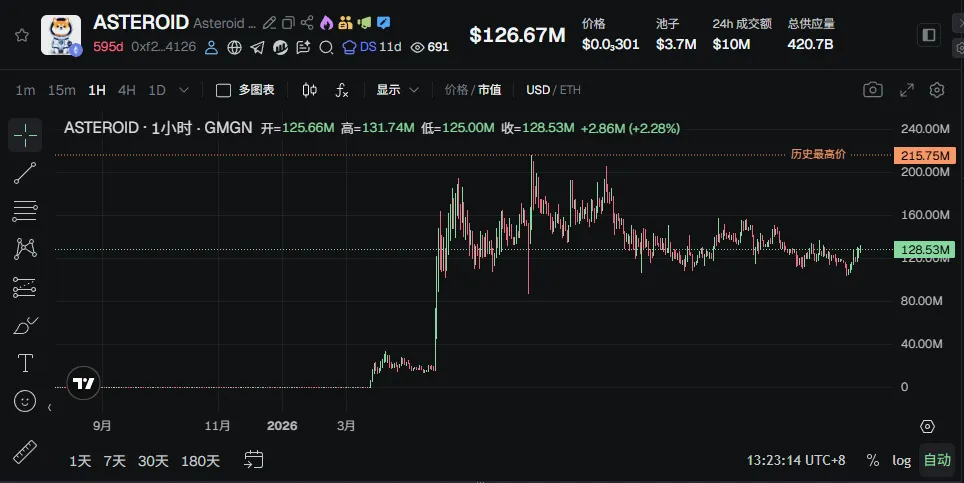The height and width of the screenshot is (483, 964).
Task: Open time axis settings hexagon icon
Action: [927, 426]
